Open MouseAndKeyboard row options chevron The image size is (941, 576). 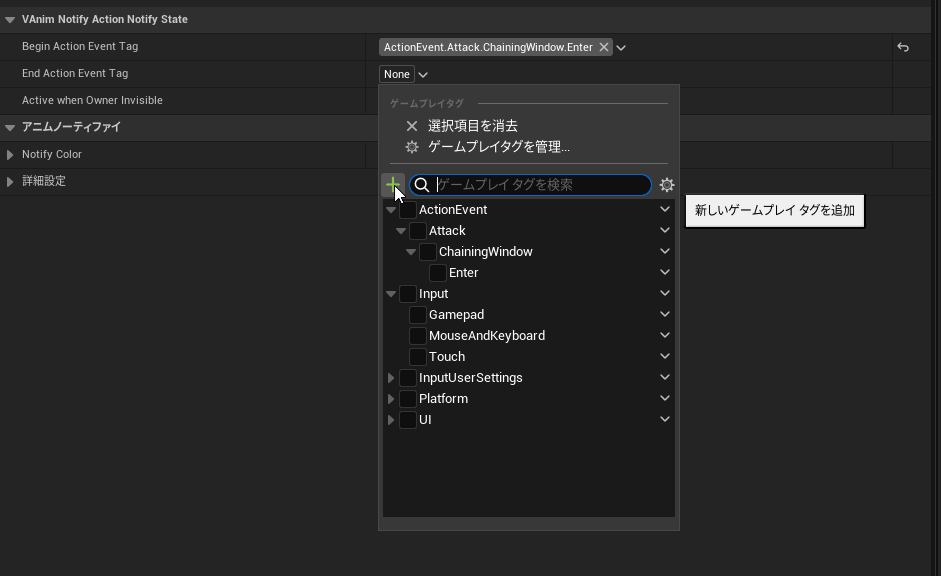click(x=665, y=335)
